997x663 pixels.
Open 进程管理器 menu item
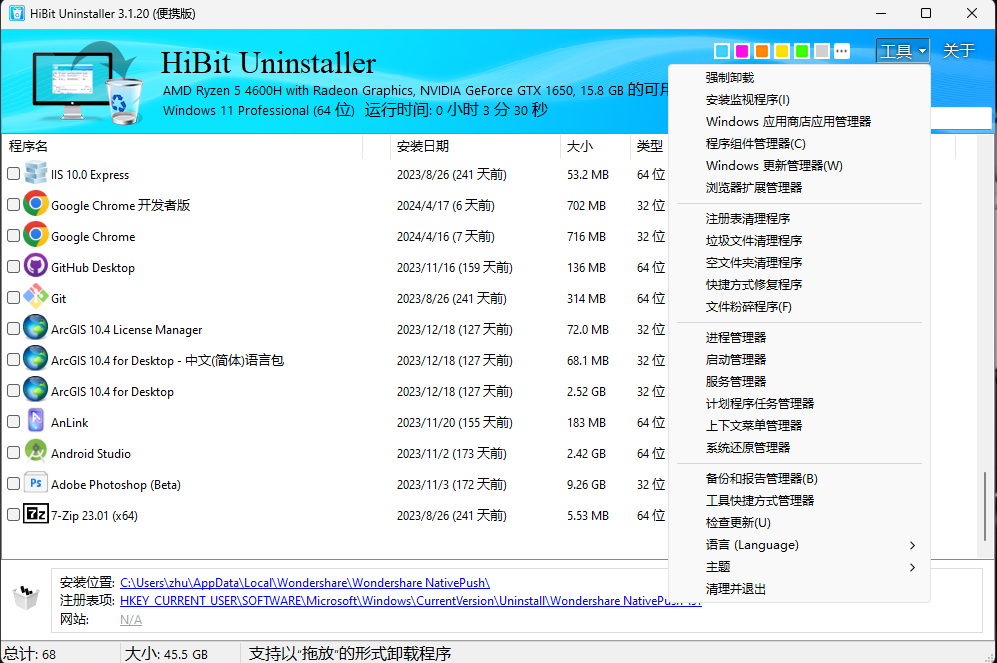(799, 338)
